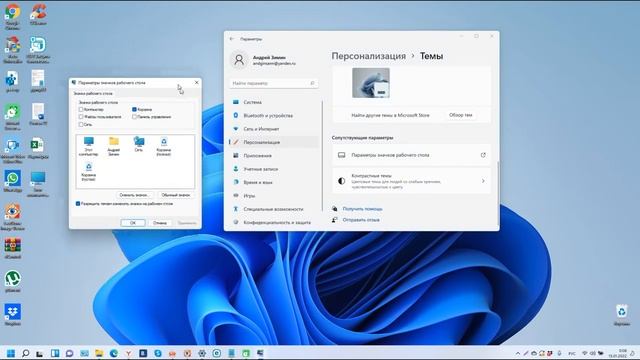Open 'Получить помощь' link

coord(362,209)
